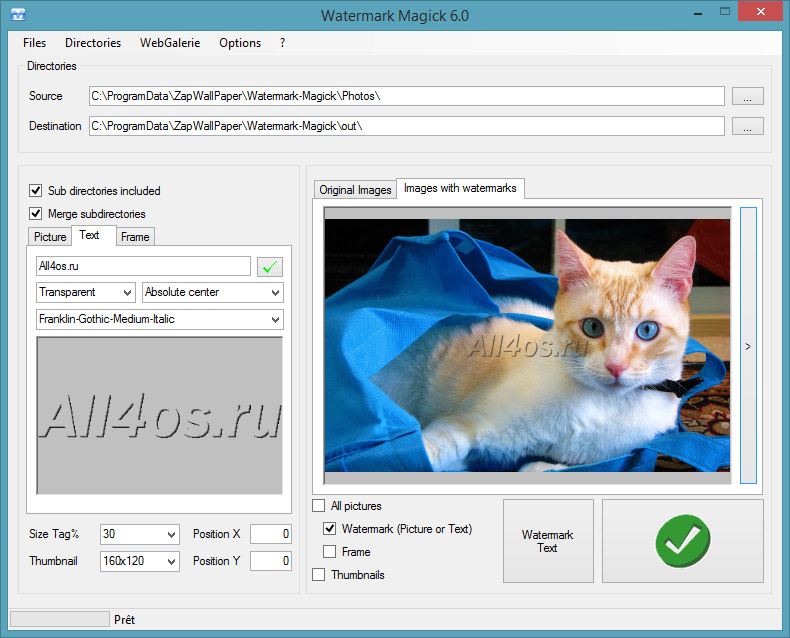Enable the Frame checkbox
The height and width of the screenshot is (638, 790).
click(x=330, y=552)
